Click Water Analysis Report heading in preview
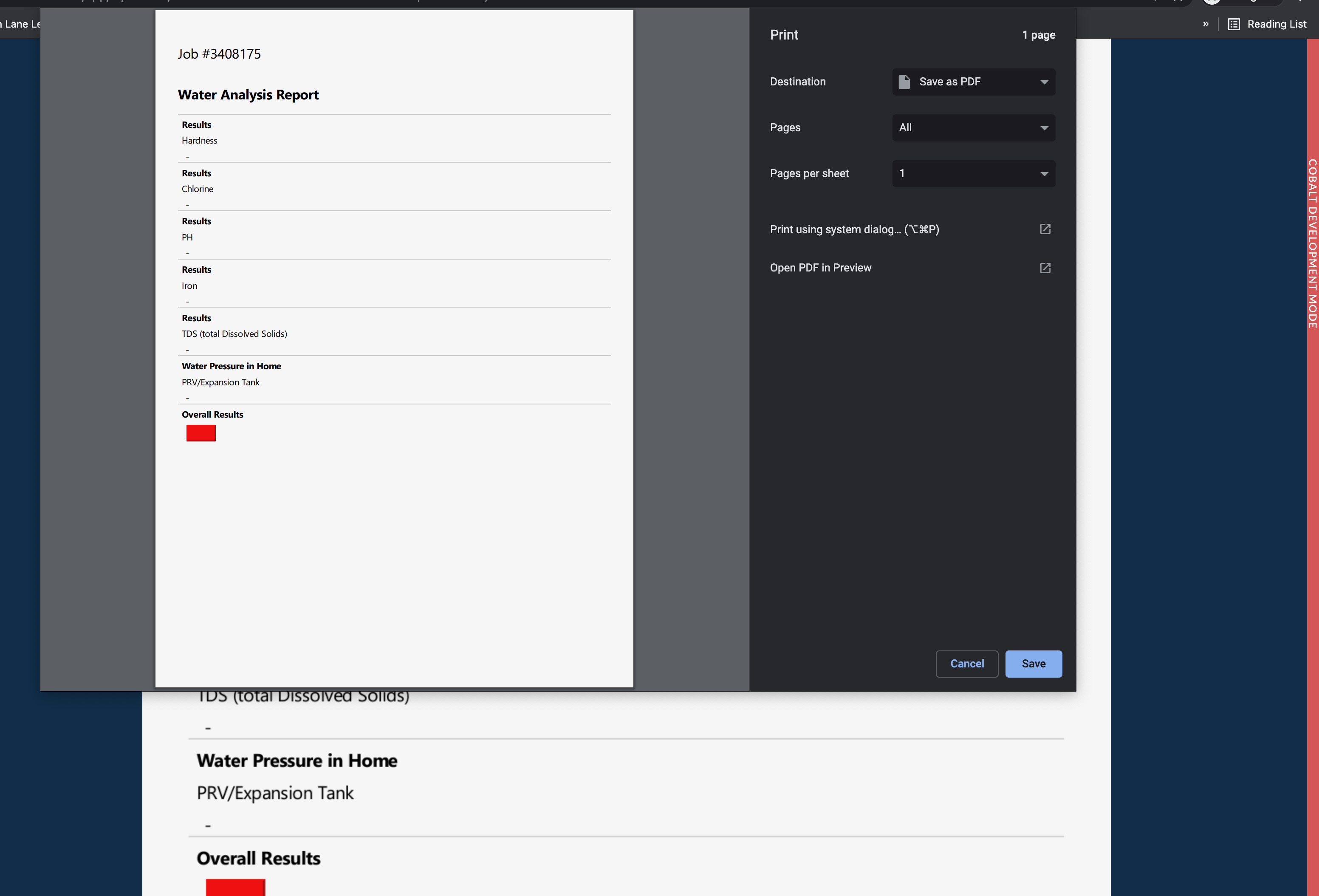This screenshot has width=1319, height=896. click(x=248, y=95)
